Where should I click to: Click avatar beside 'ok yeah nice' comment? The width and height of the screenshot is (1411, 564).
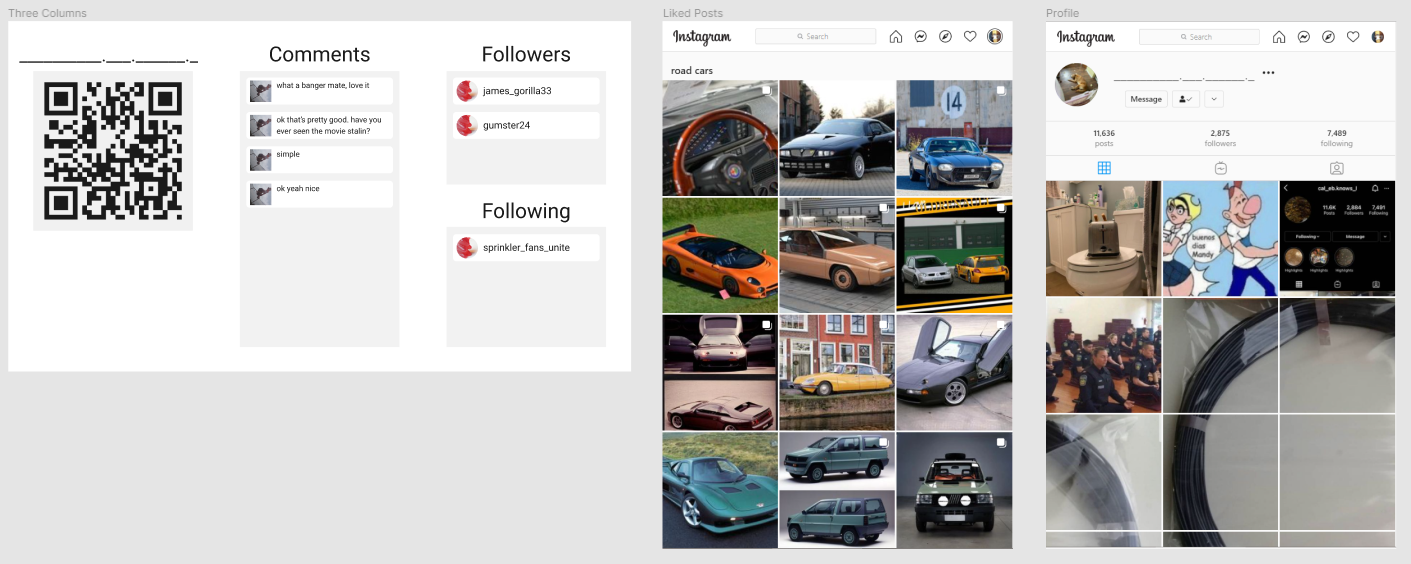[x=261, y=194]
